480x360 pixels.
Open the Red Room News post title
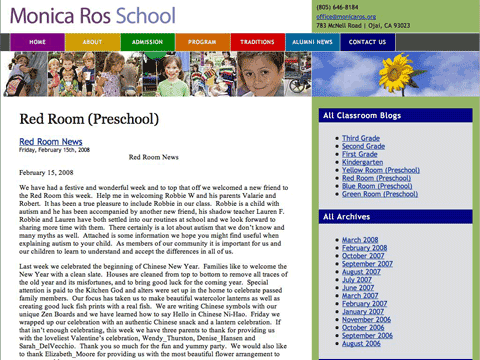tap(51, 141)
